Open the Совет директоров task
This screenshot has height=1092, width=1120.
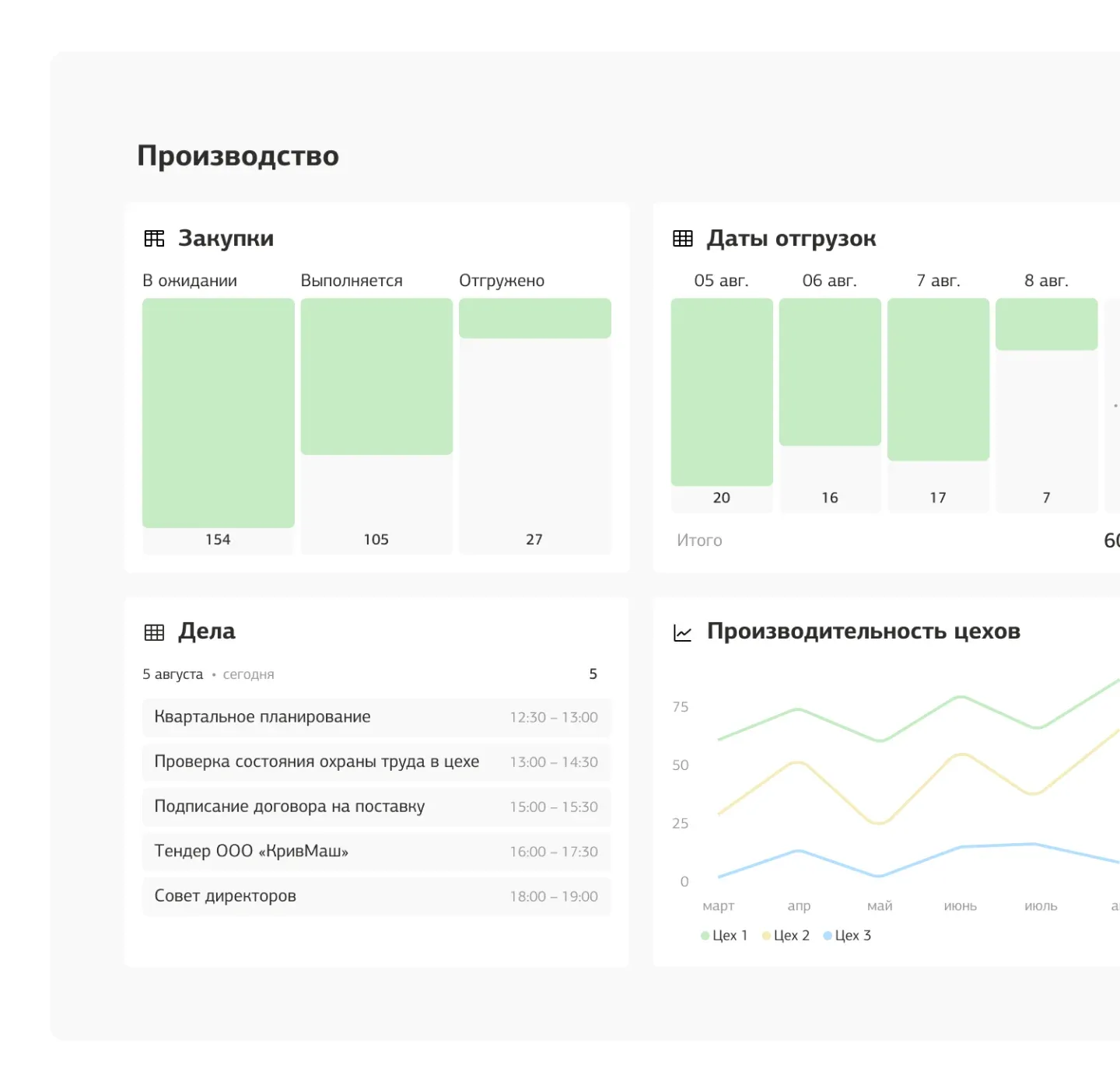pos(376,896)
